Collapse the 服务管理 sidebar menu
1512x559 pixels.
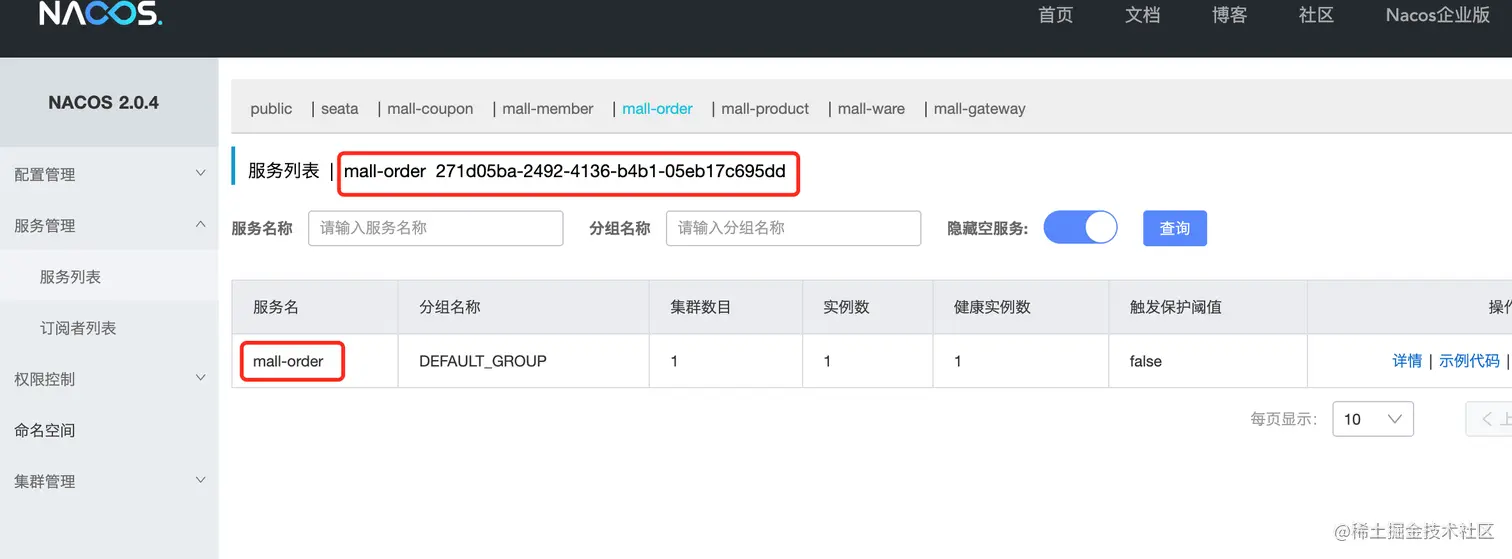(109, 225)
